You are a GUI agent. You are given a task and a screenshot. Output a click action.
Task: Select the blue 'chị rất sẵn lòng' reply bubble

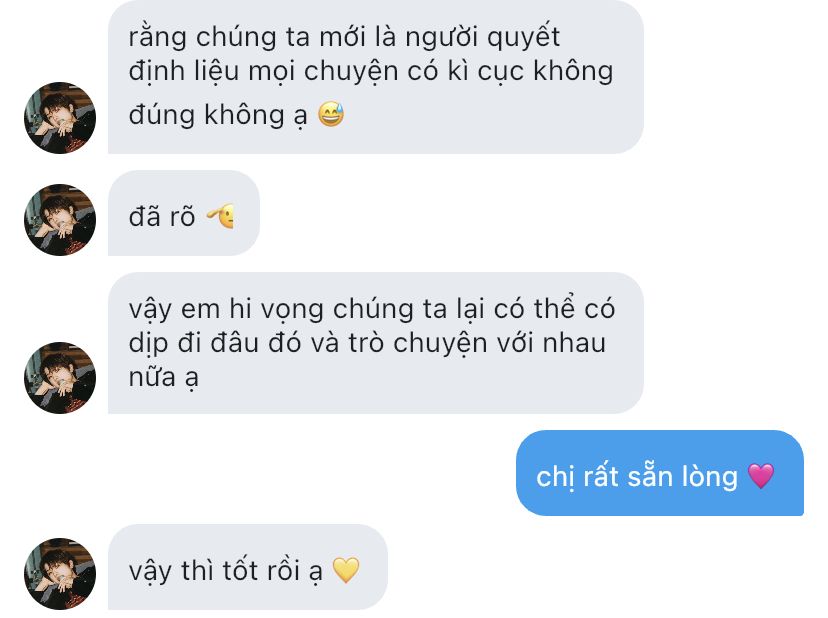tap(660, 473)
